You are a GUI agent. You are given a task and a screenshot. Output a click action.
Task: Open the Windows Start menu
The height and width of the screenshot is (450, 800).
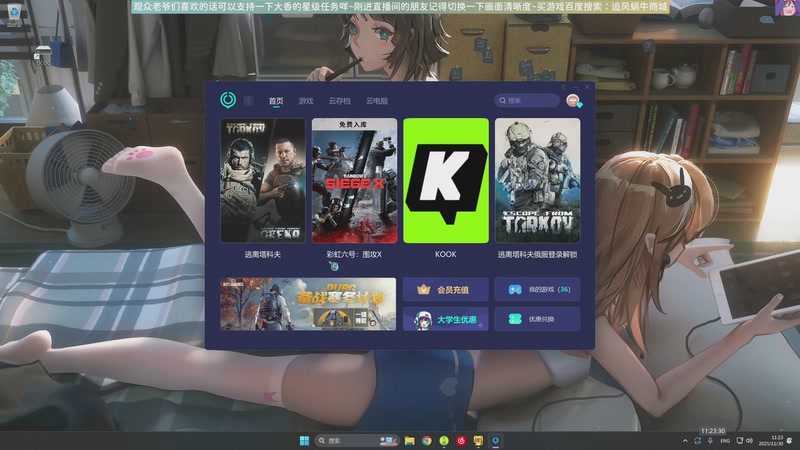(304, 440)
